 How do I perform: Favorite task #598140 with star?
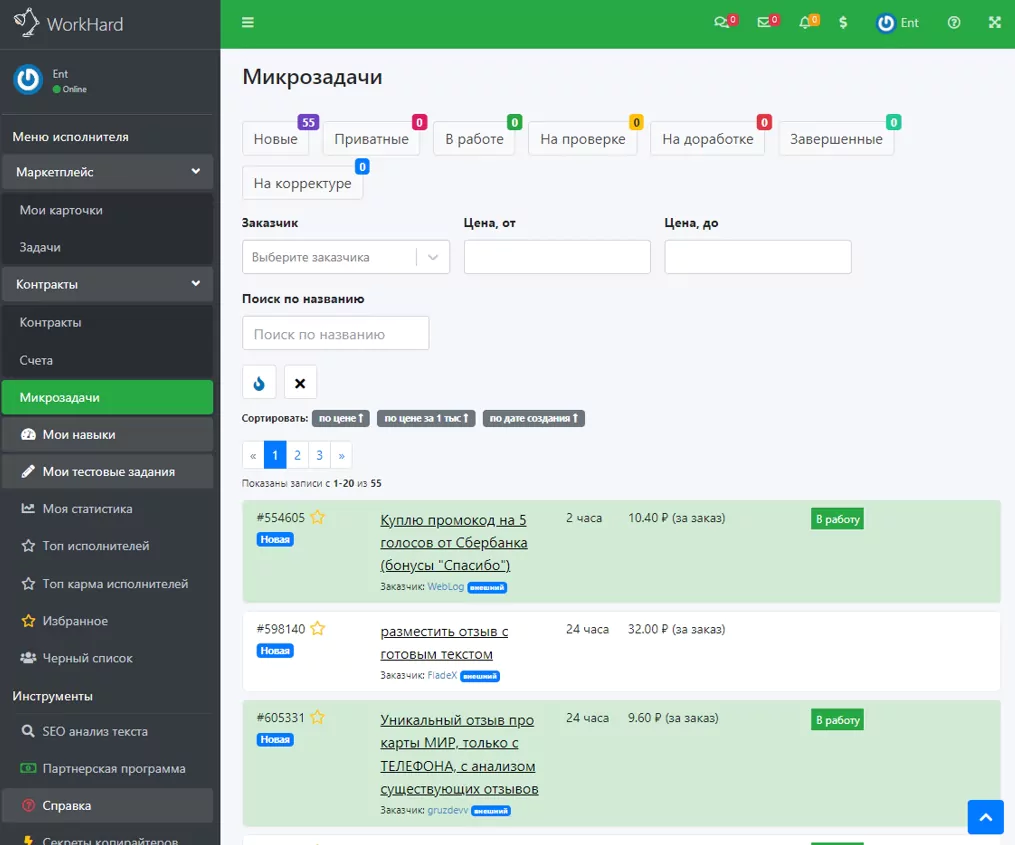coord(317,629)
